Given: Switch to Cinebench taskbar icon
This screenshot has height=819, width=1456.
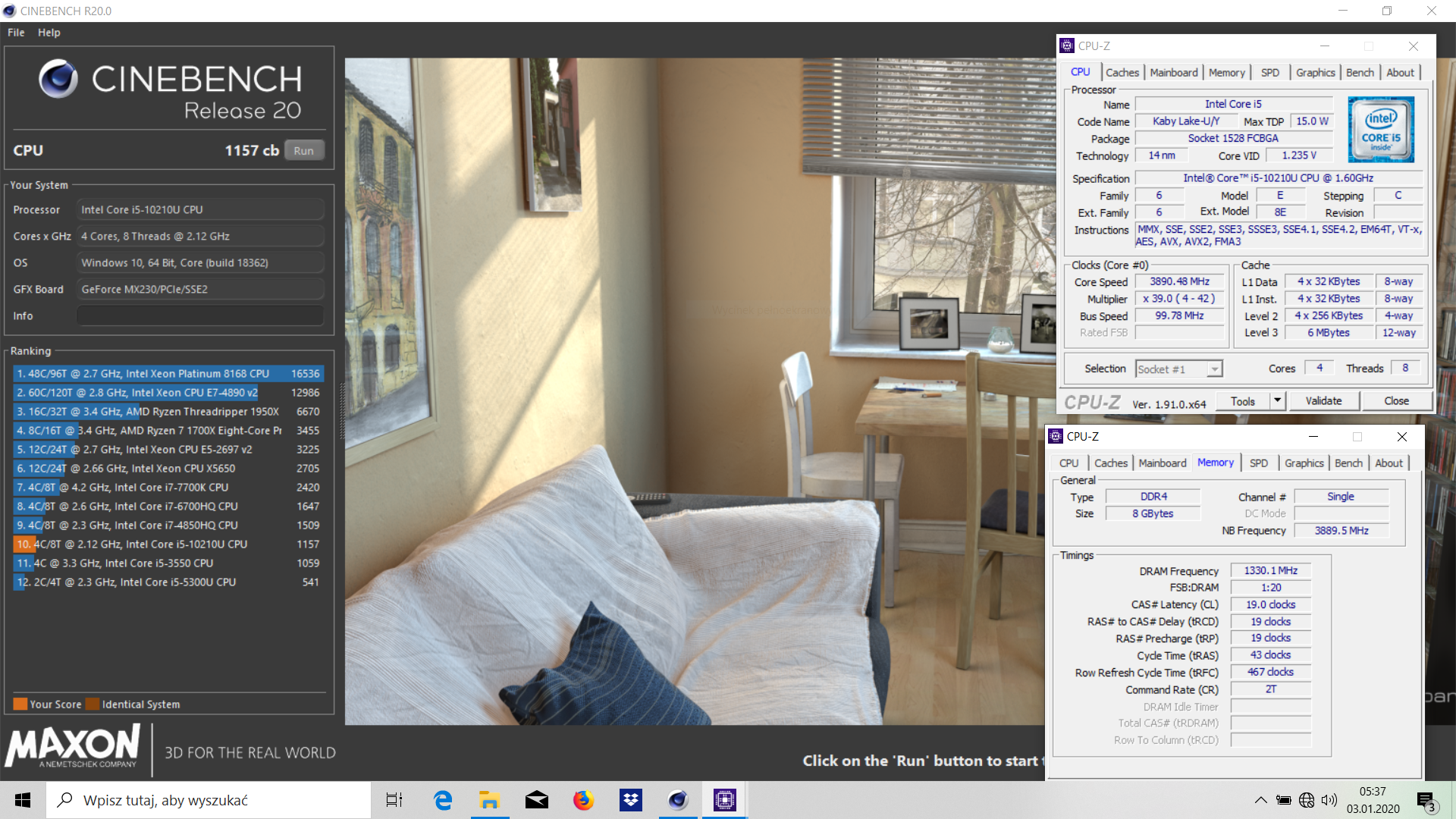Looking at the screenshot, I should [x=677, y=800].
